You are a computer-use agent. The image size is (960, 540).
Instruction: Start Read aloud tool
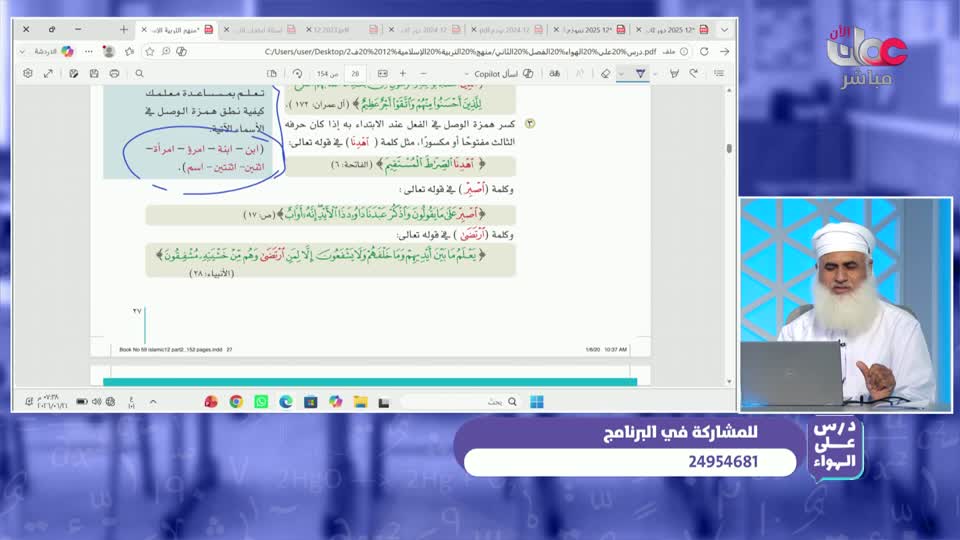(x=580, y=73)
